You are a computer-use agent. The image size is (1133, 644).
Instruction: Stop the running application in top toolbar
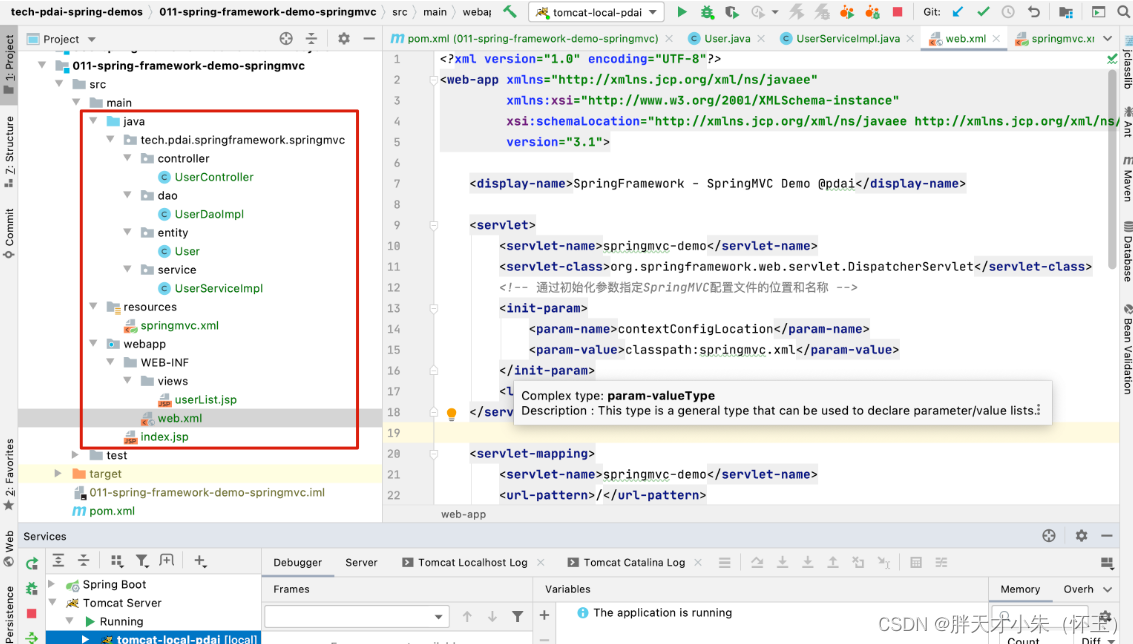[897, 12]
